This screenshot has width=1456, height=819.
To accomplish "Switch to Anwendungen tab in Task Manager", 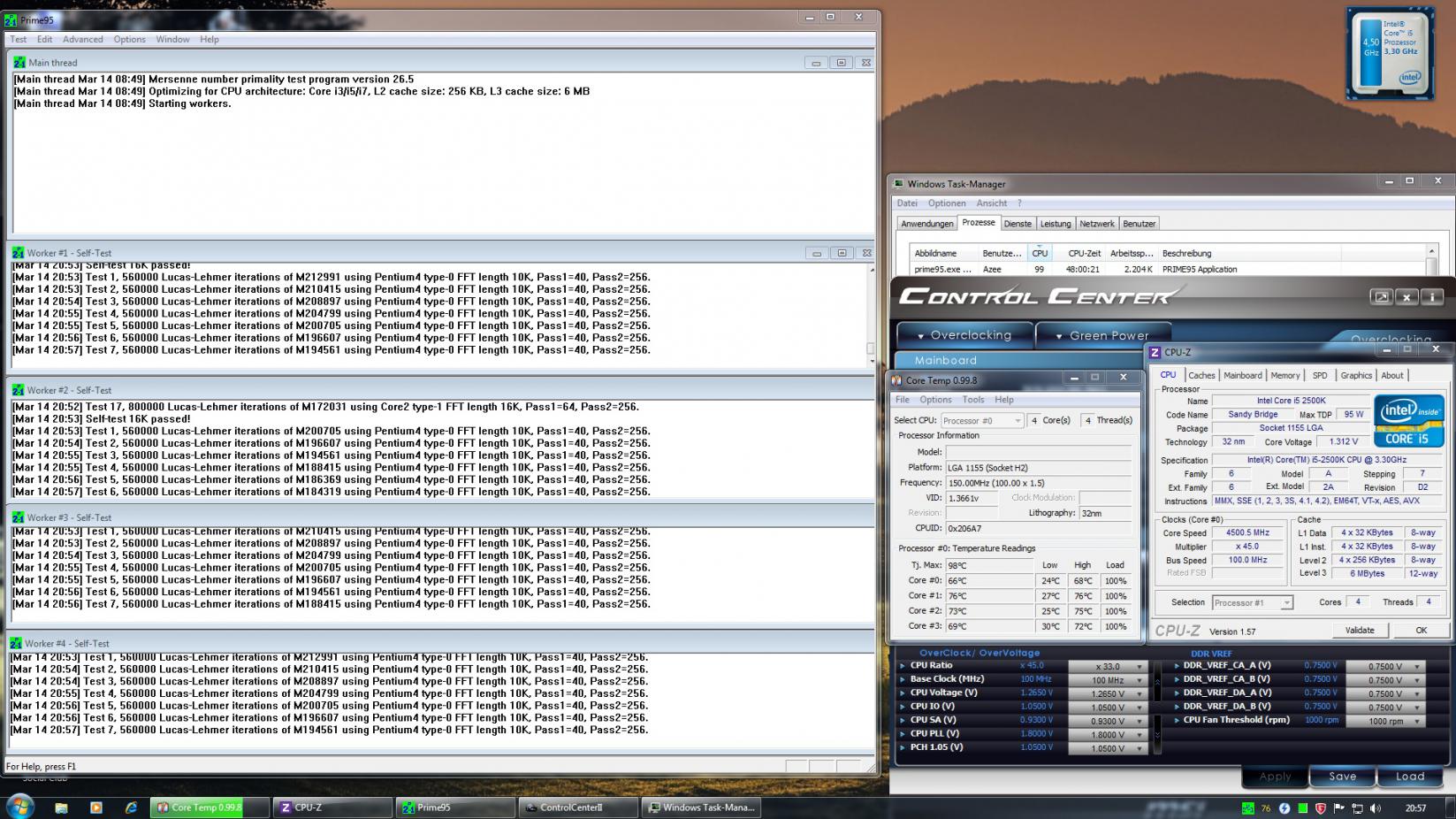I will pyautogui.click(x=927, y=224).
